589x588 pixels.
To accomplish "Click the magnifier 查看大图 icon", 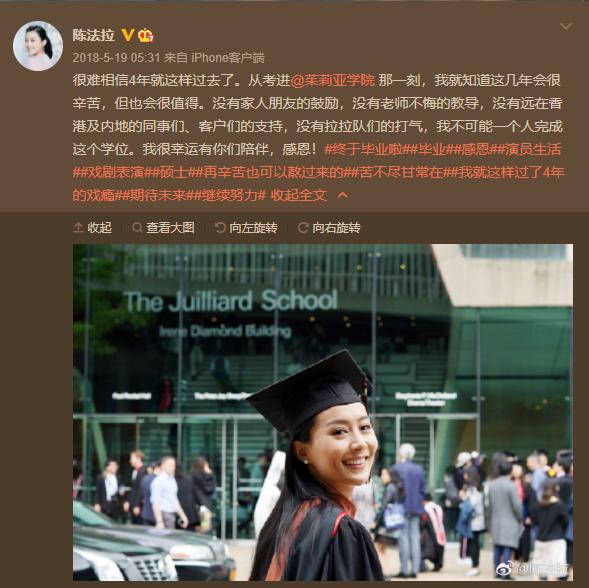I will pos(137,228).
